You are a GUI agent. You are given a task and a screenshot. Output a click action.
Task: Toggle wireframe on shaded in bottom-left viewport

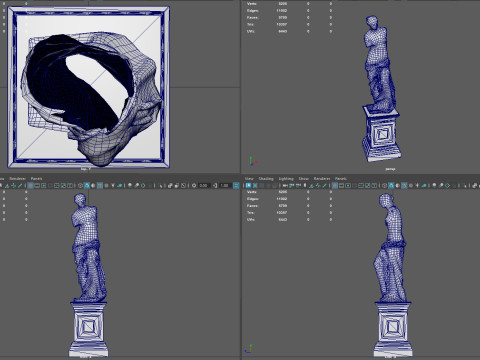click(100, 185)
